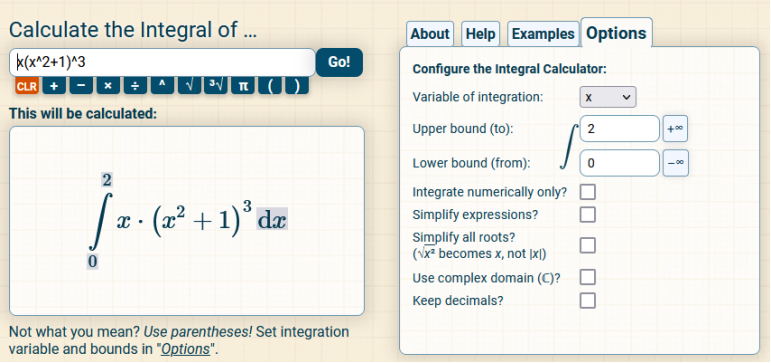This screenshot has height=363, width=771.
Task: Open the Help tab
Action: [x=480, y=34]
